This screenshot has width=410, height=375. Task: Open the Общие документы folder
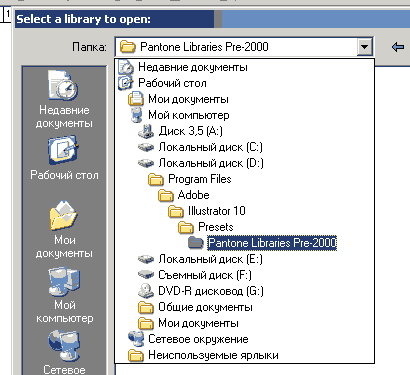point(244,307)
